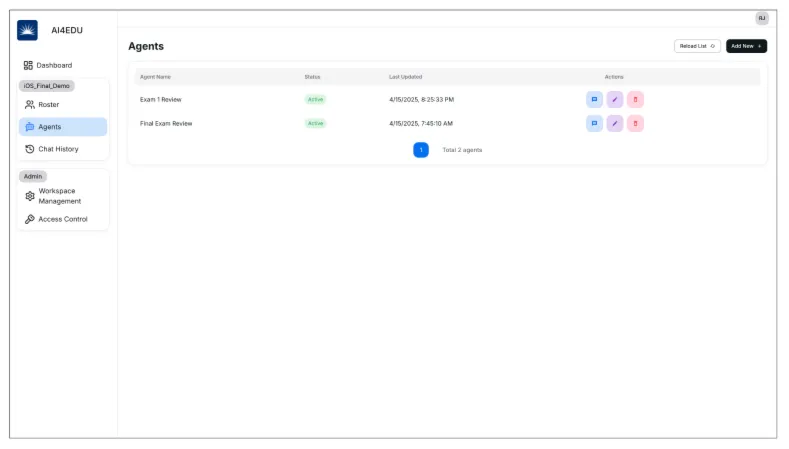The width and height of the screenshot is (789, 449).
Task: Click the Final Exam Review row name
Action: (x=166, y=123)
